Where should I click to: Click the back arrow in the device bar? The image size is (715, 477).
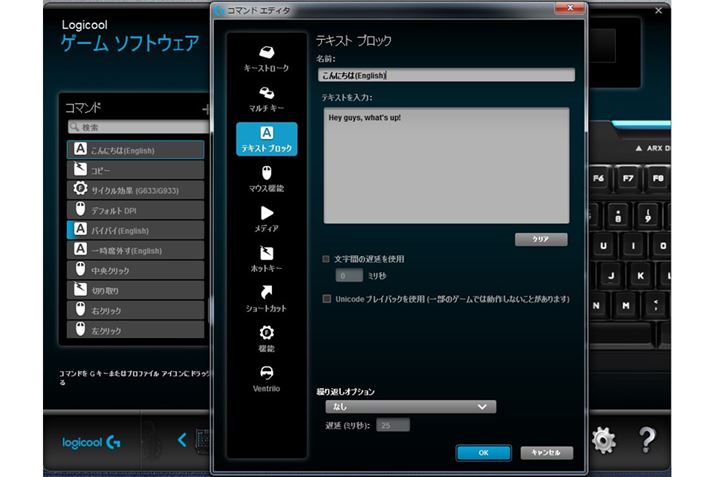pos(182,440)
